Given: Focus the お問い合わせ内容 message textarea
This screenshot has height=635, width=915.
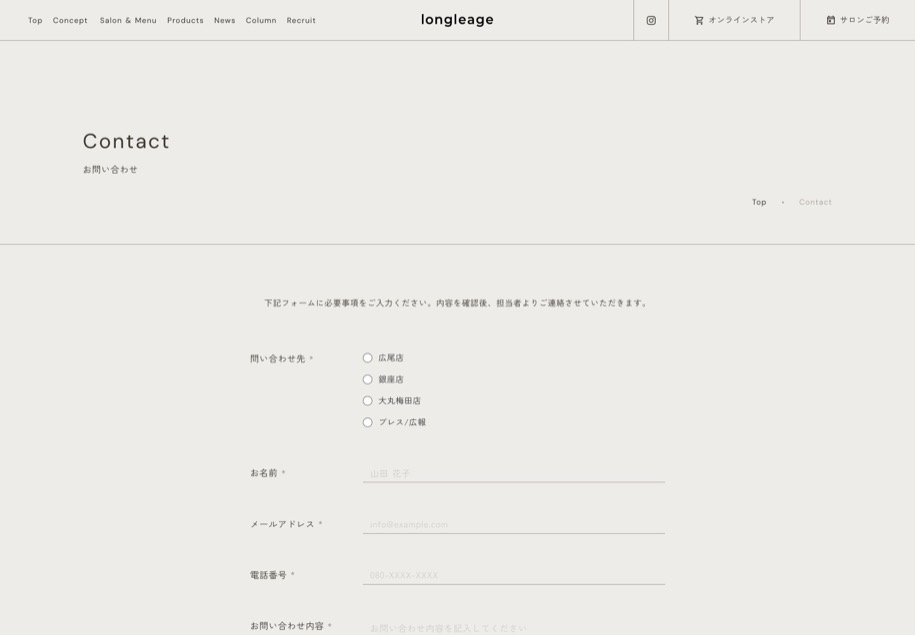Looking at the screenshot, I should click(514, 627).
